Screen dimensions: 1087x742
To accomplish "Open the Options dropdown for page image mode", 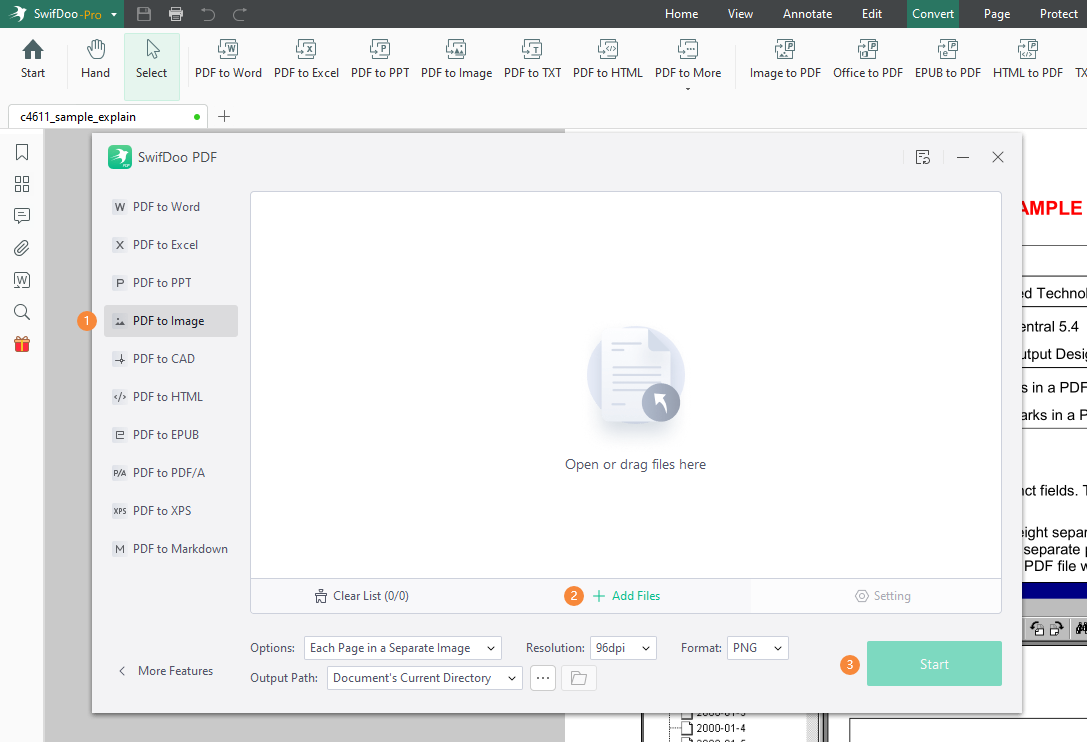I will (403, 648).
